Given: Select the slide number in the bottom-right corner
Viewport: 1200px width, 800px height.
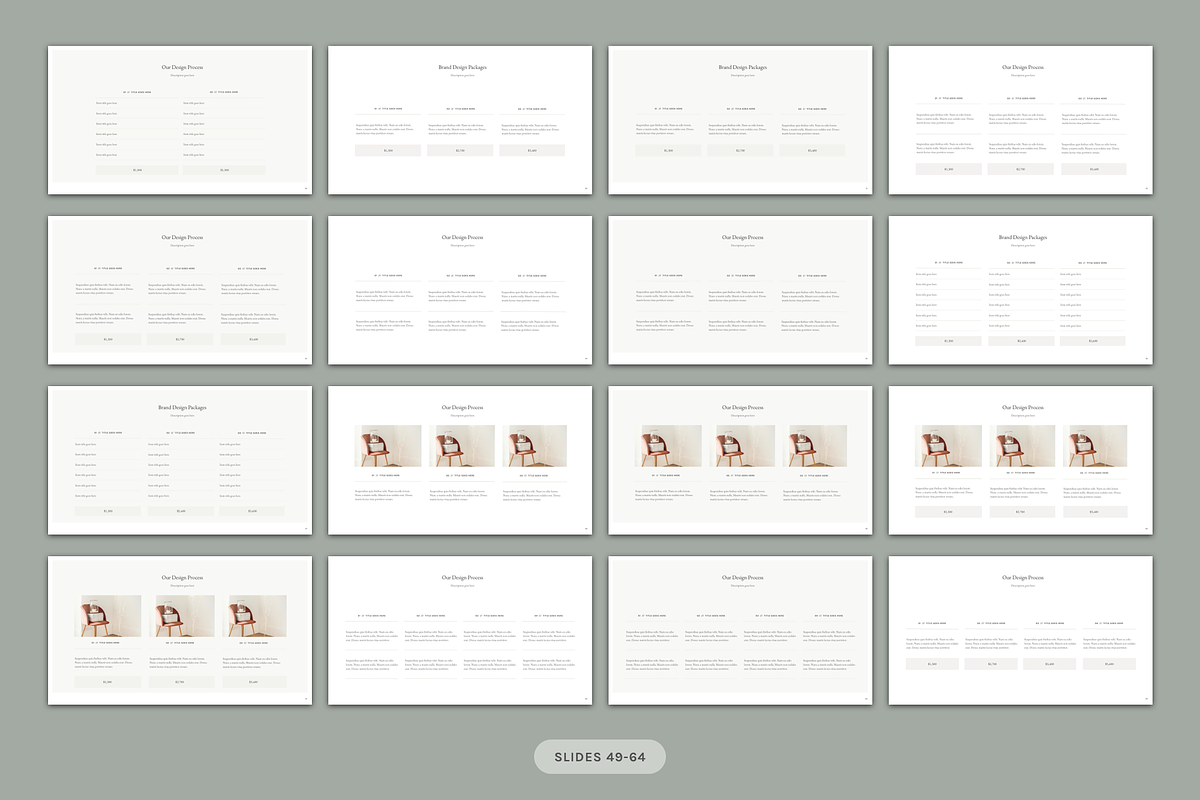Looking at the screenshot, I should 305,188.
